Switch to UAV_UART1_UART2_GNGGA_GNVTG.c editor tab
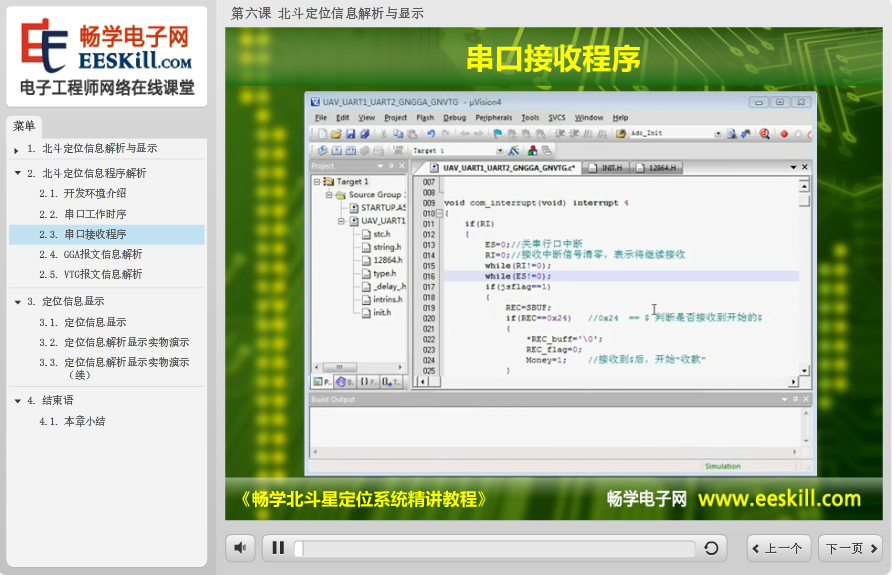 click(503, 168)
